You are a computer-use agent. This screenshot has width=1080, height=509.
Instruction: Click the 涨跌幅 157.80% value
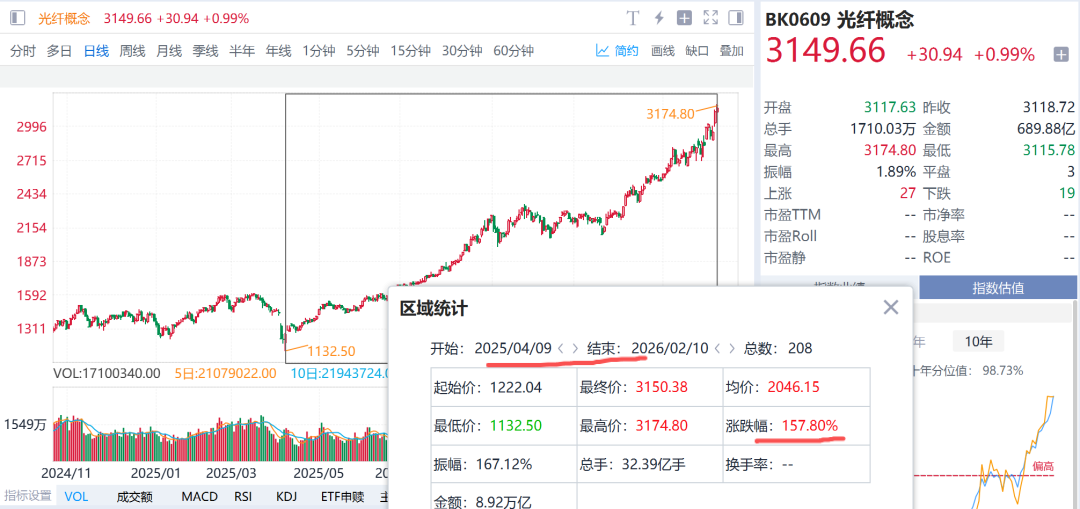[x=810, y=426]
